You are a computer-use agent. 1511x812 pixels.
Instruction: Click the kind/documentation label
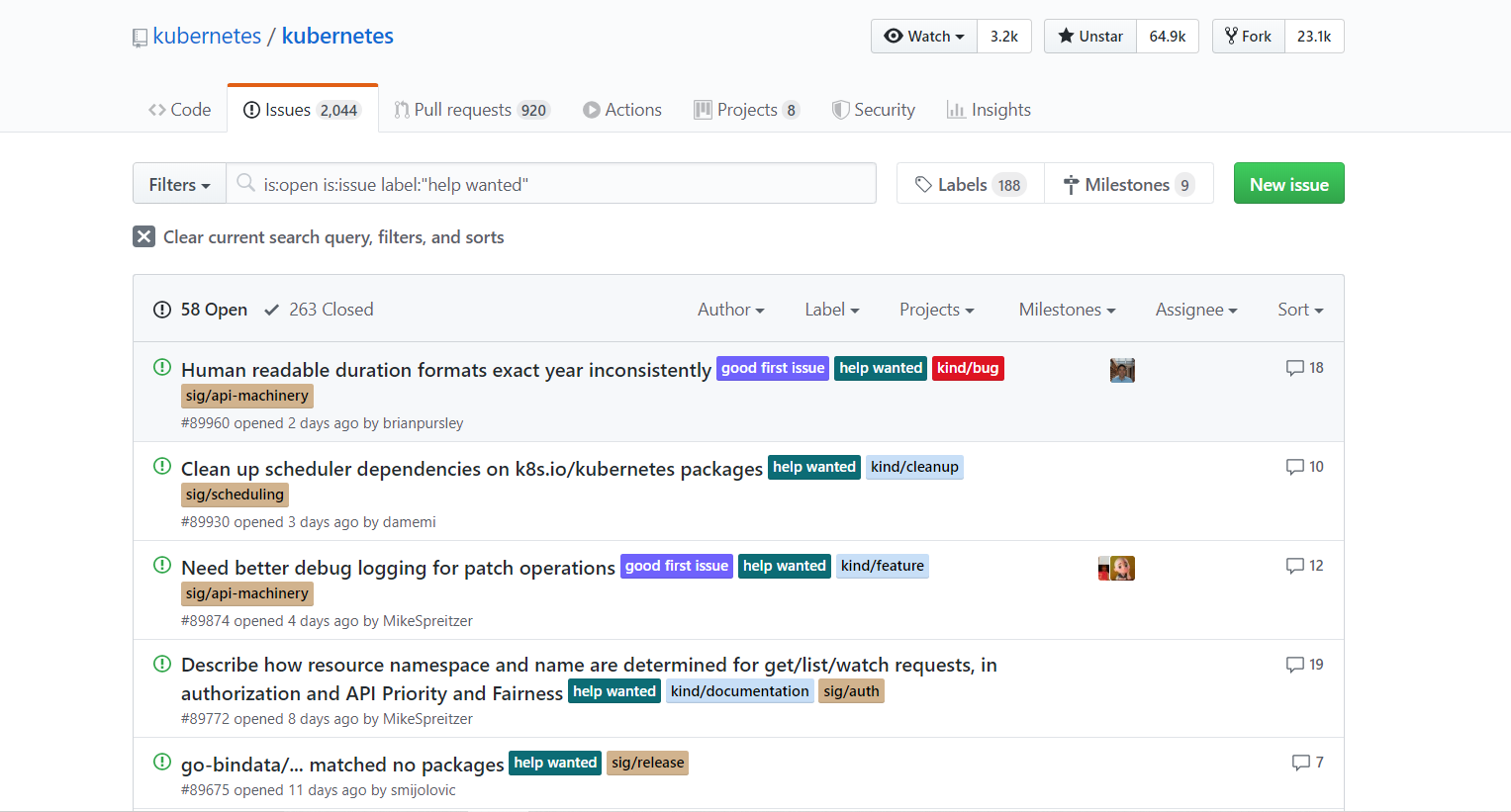[x=739, y=691]
